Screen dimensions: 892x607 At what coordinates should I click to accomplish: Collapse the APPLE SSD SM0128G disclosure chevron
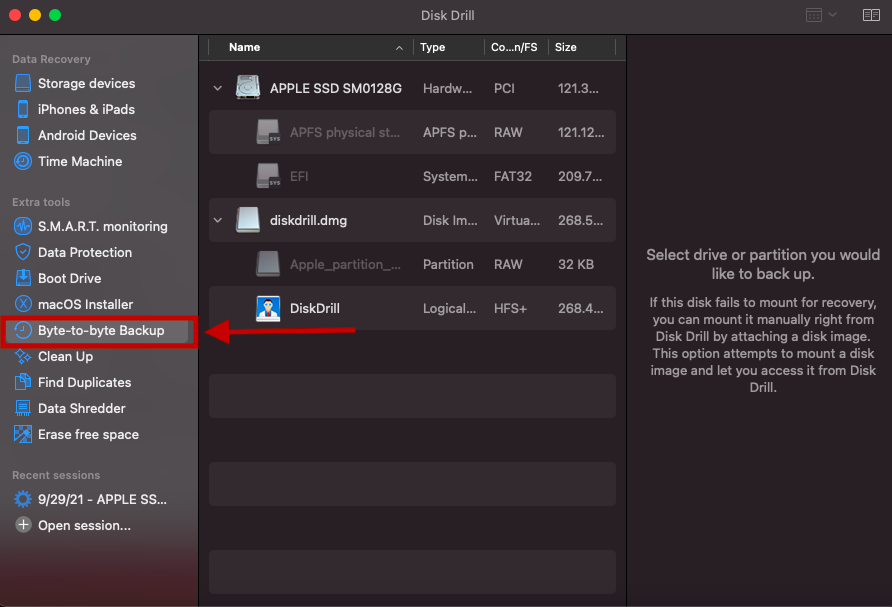(x=217, y=88)
